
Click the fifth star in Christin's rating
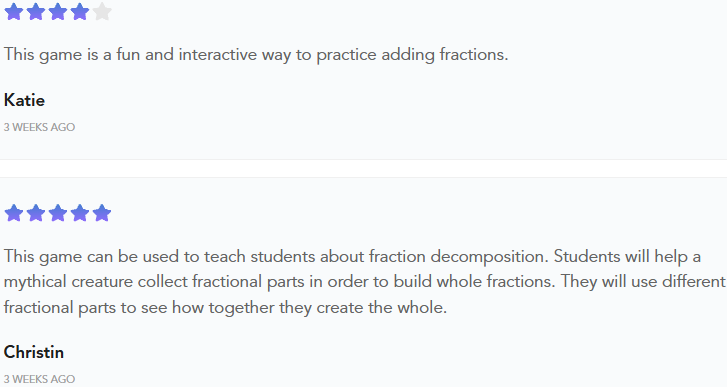102,213
